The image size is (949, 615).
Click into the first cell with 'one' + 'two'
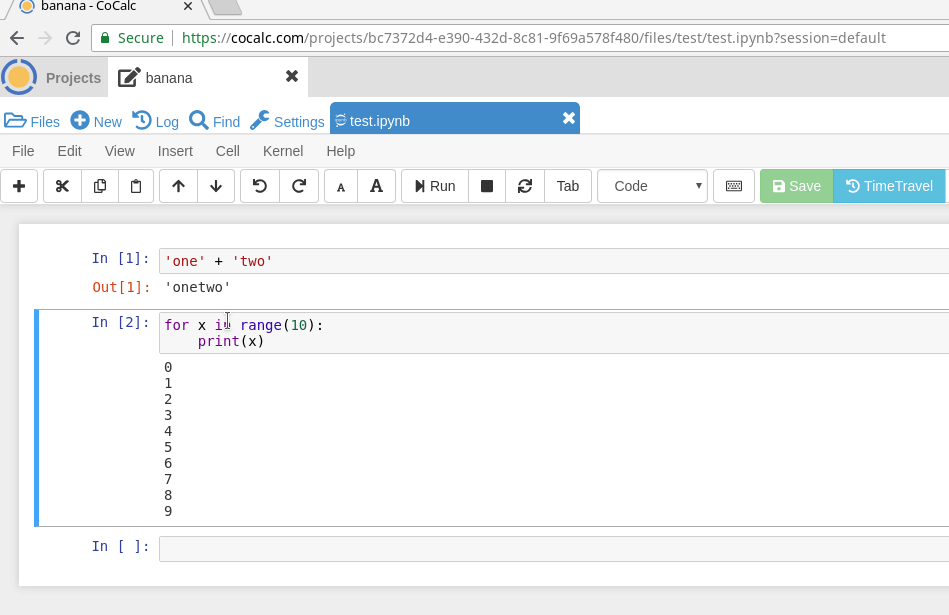pyautogui.click(x=554, y=261)
